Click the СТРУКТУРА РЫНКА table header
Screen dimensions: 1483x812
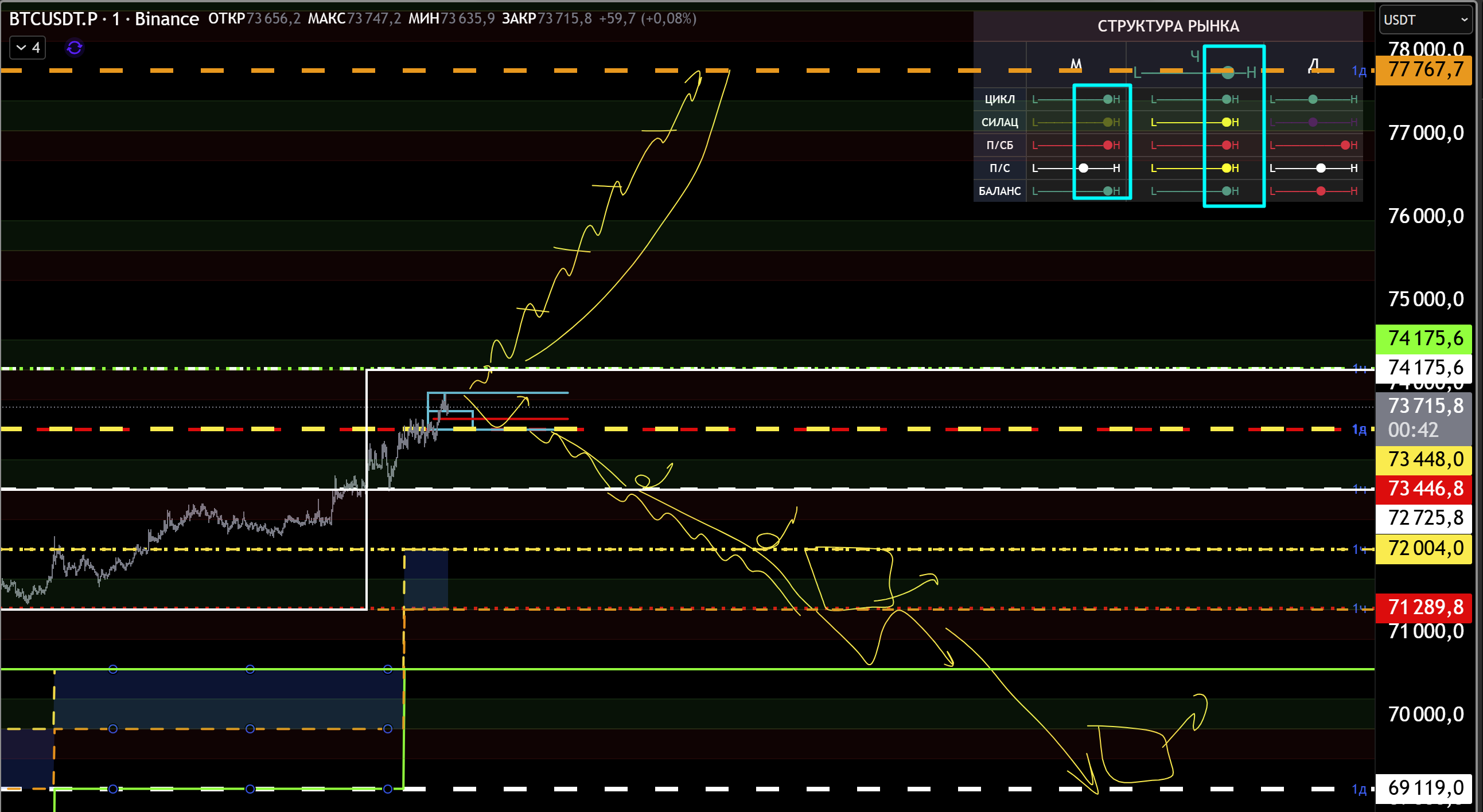click(1167, 26)
